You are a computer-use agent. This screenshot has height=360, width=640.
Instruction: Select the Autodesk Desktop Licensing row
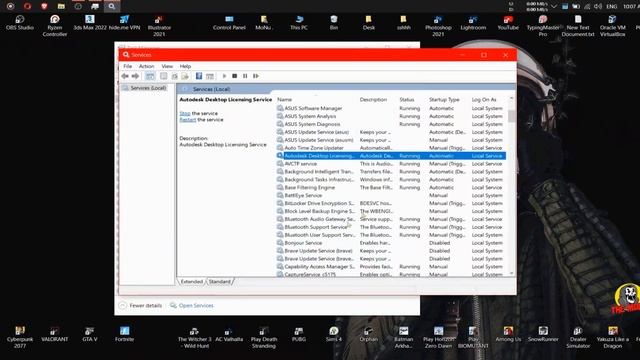pos(391,156)
